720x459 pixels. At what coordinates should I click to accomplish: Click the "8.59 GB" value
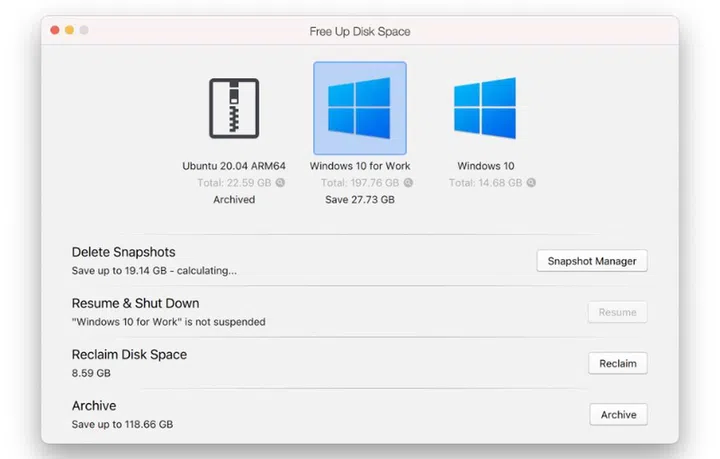tap(91, 373)
